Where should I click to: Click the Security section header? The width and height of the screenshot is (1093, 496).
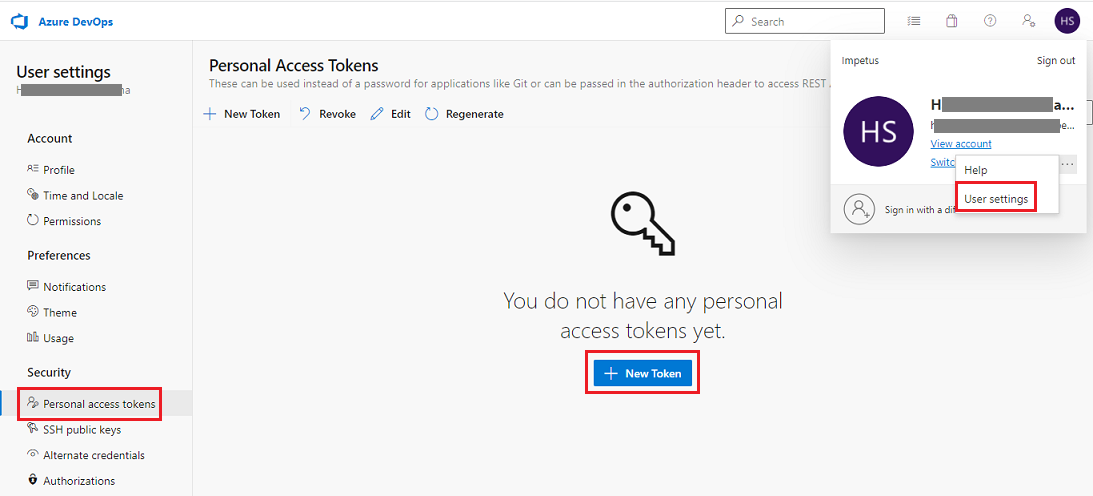[49, 373]
